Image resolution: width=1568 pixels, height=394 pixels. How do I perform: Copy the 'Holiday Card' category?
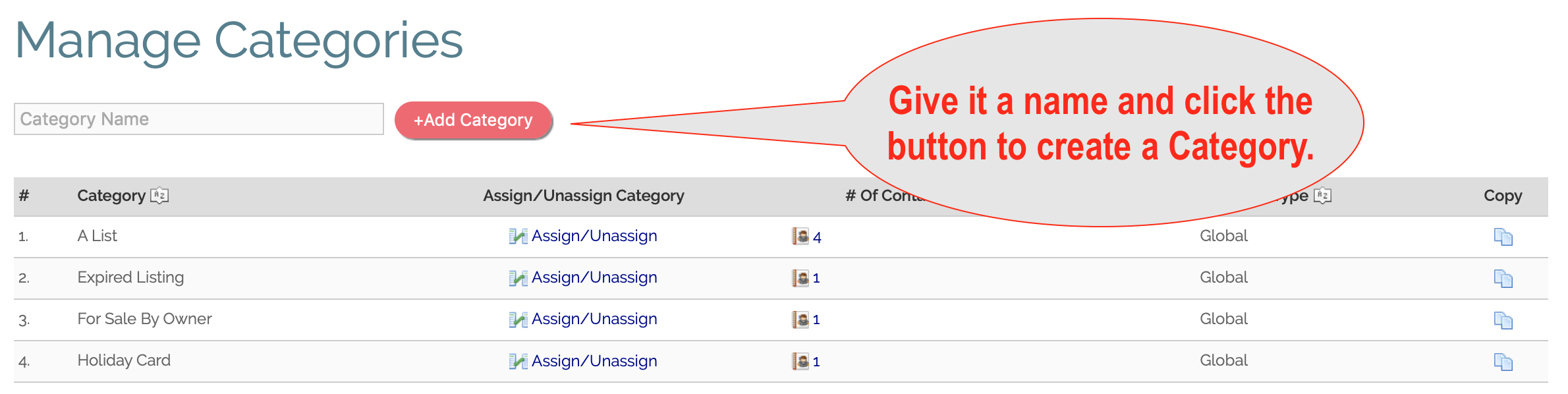pos(1504,360)
